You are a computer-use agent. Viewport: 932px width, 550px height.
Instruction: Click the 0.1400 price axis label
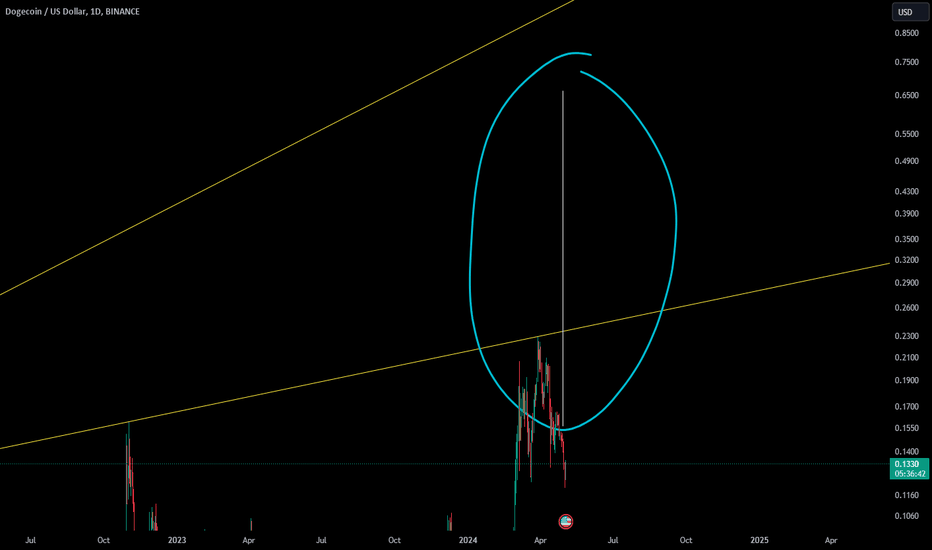[906, 452]
